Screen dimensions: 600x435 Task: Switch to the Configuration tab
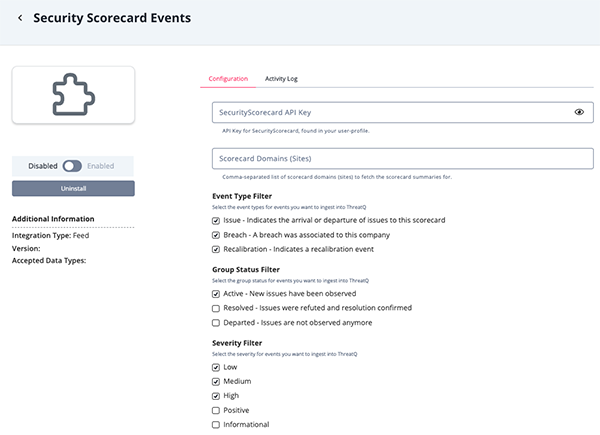(228, 79)
